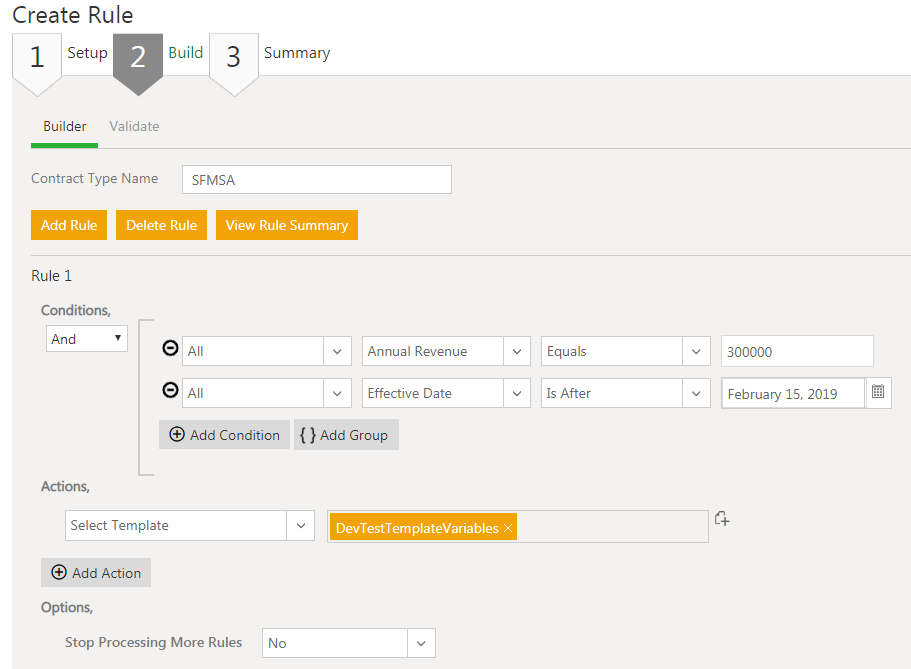
Task: Expand the Equals operator dropdown
Action: pyautogui.click(x=695, y=351)
